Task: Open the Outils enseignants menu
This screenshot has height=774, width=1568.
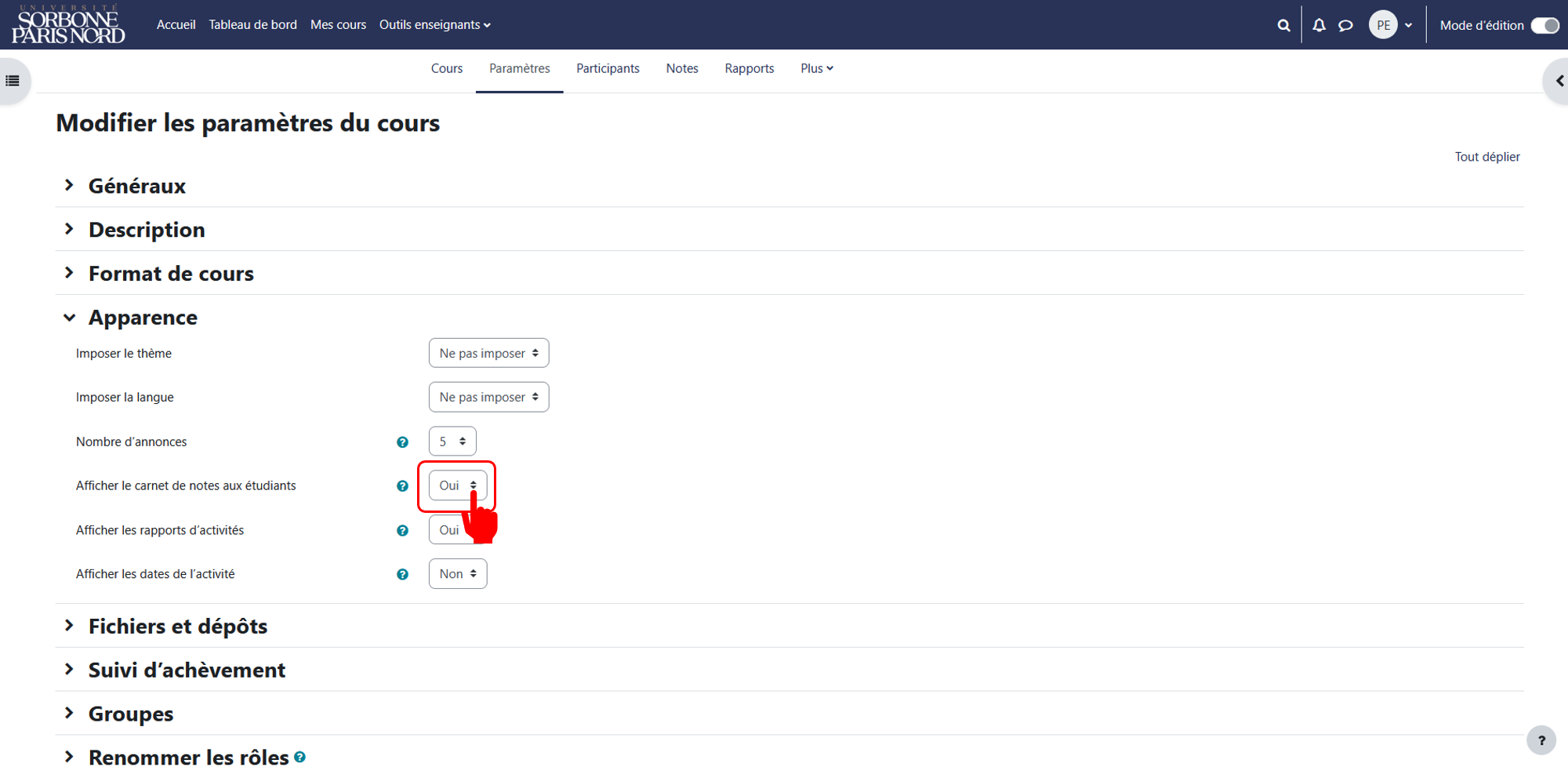Action: tap(435, 24)
